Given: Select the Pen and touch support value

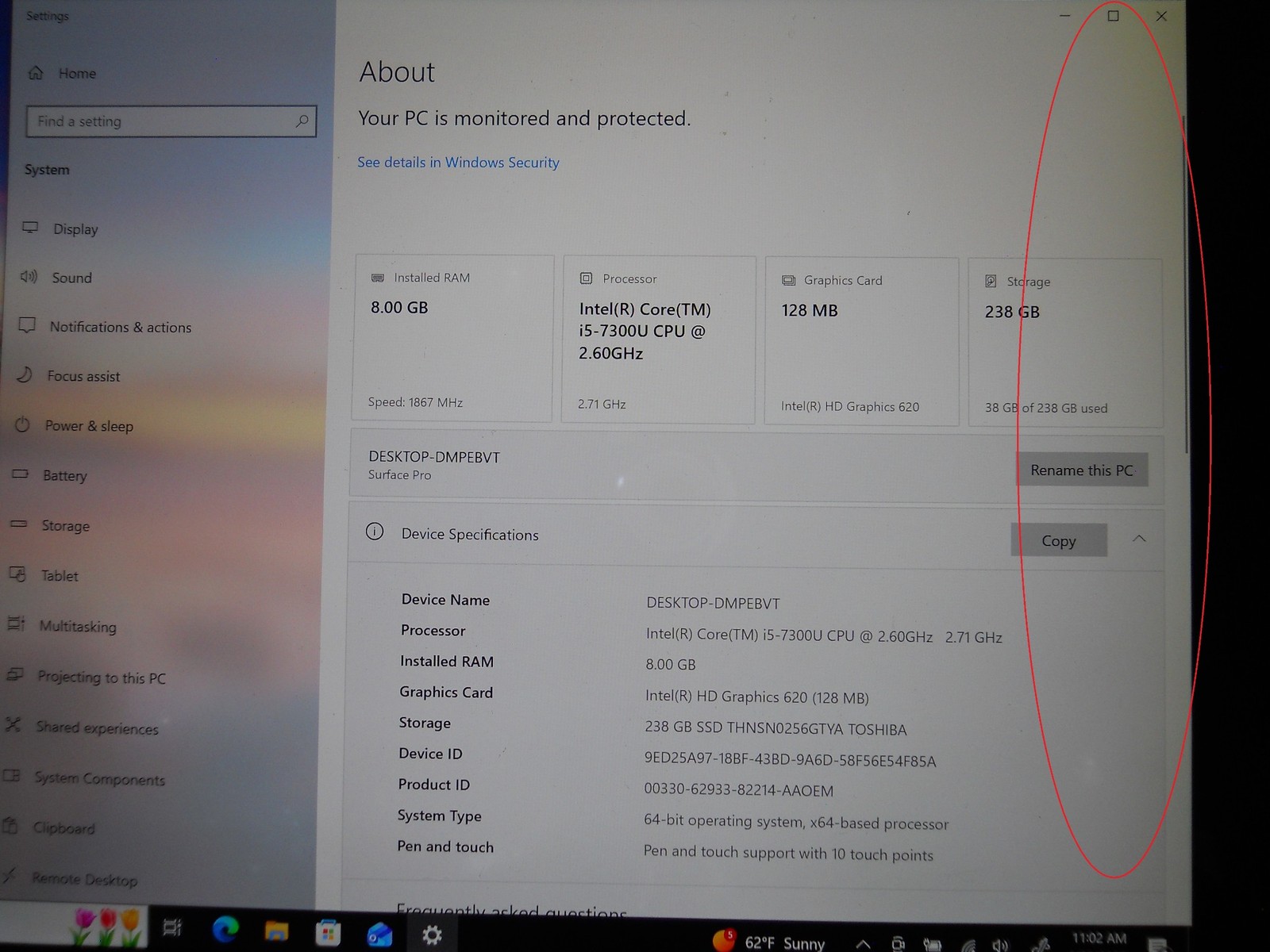Looking at the screenshot, I should pos(788,853).
